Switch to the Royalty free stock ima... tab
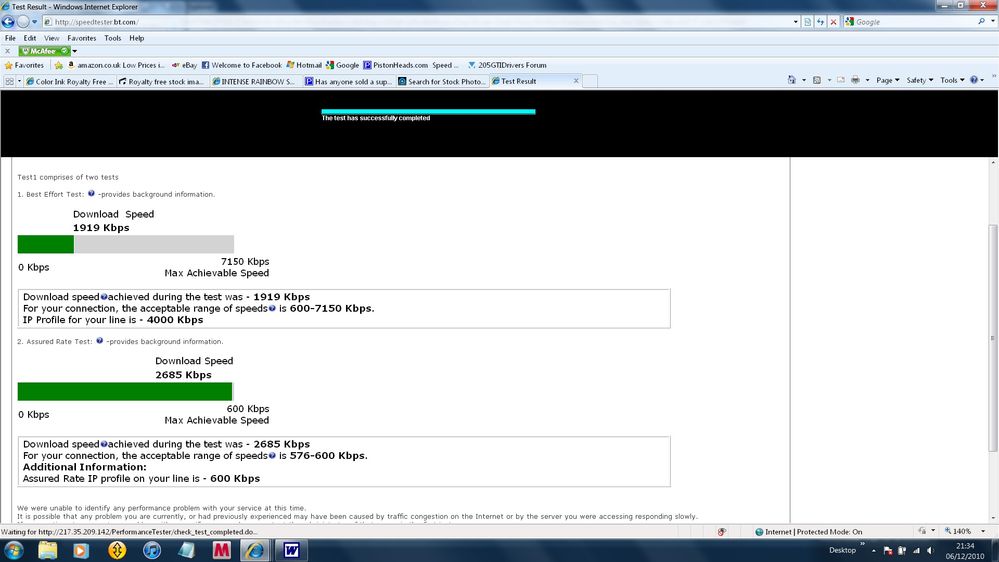The image size is (999, 562). pos(162,82)
